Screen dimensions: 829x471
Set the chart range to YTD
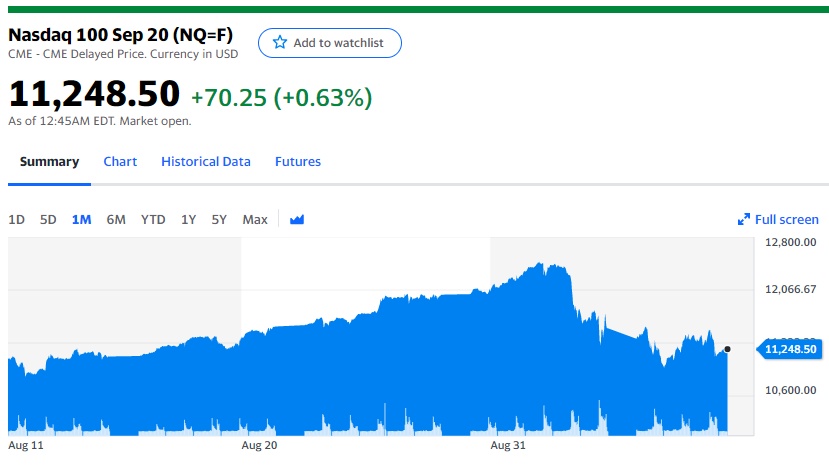pyautogui.click(x=153, y=219)
